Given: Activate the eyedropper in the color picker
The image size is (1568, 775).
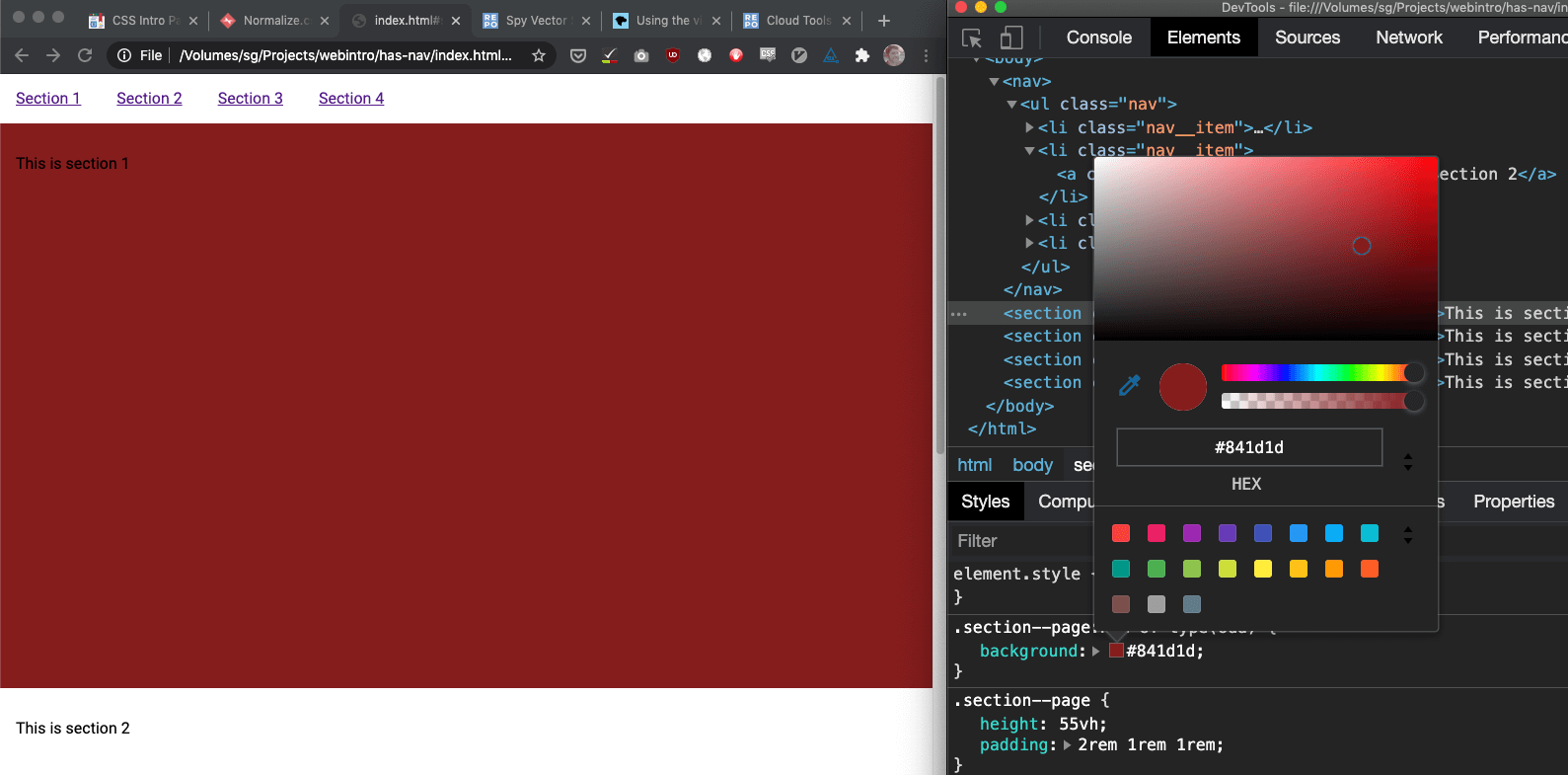Looking at the screenshot, I should 1130,385.
